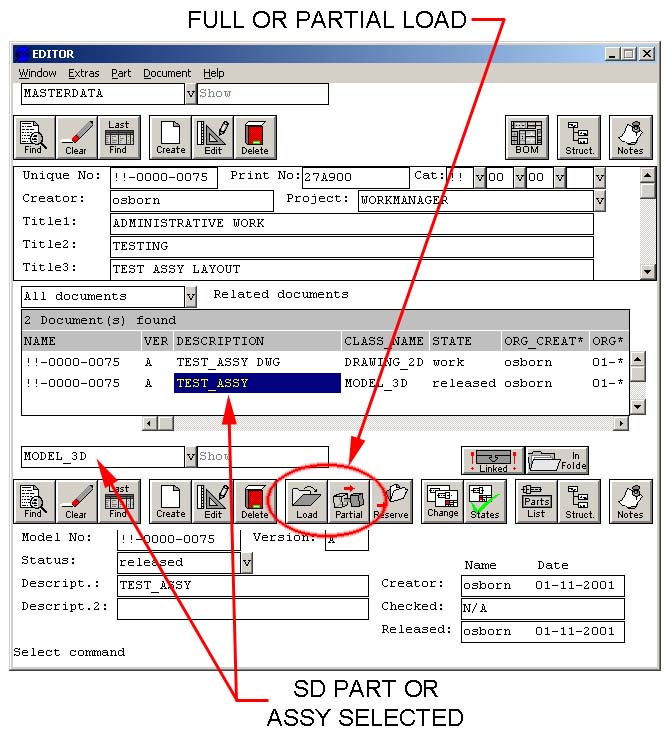Screen dimensions: 668x731
Task: Click the Create button in lower toolbar
Action: pos(171,501)
